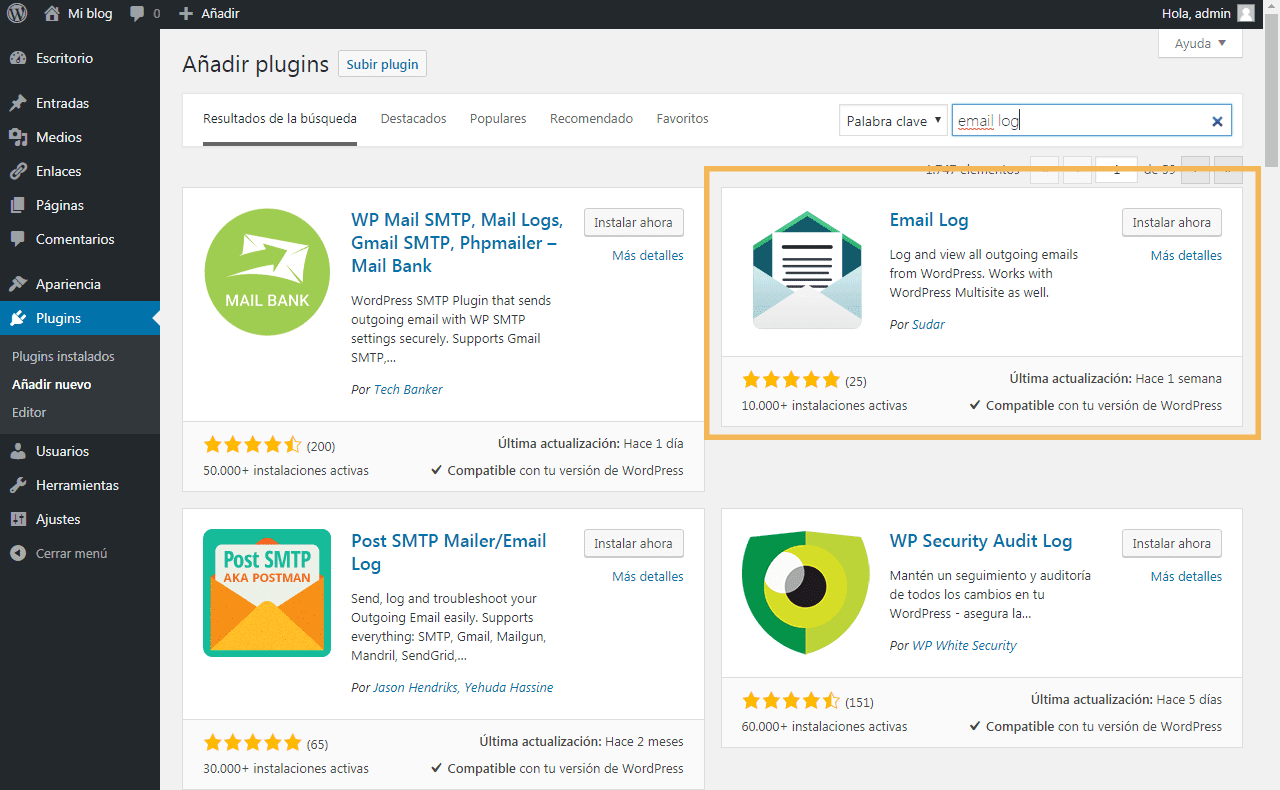The width and height of the screenshot is (1280, 790).
Task: Switch to the Favoritos tab
Action: point(683,118)
